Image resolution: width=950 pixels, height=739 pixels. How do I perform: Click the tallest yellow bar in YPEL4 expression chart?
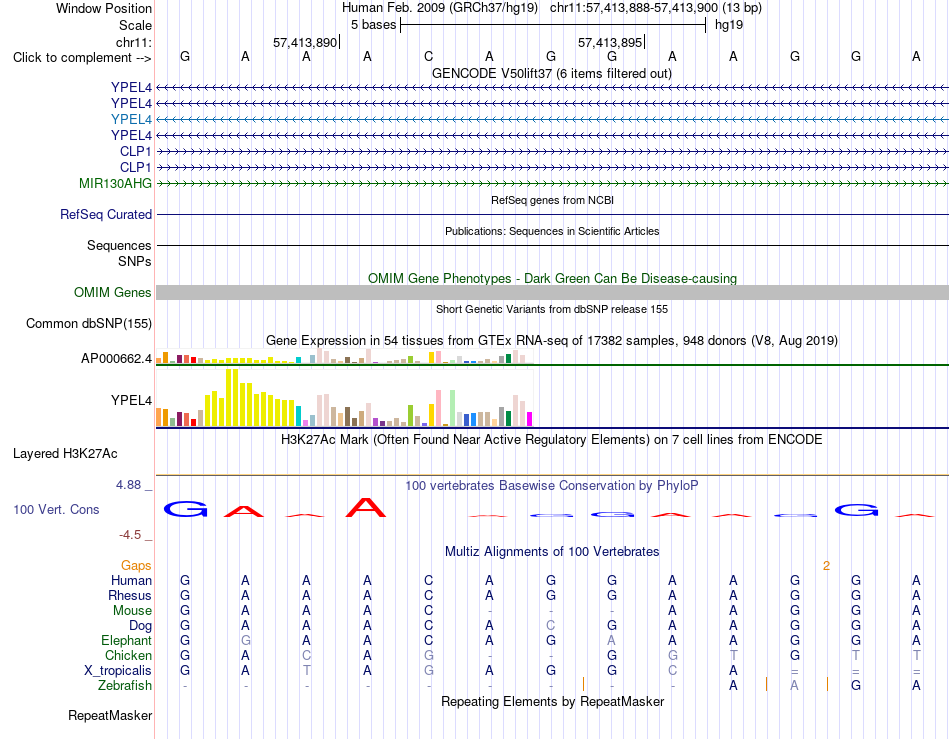231,397
